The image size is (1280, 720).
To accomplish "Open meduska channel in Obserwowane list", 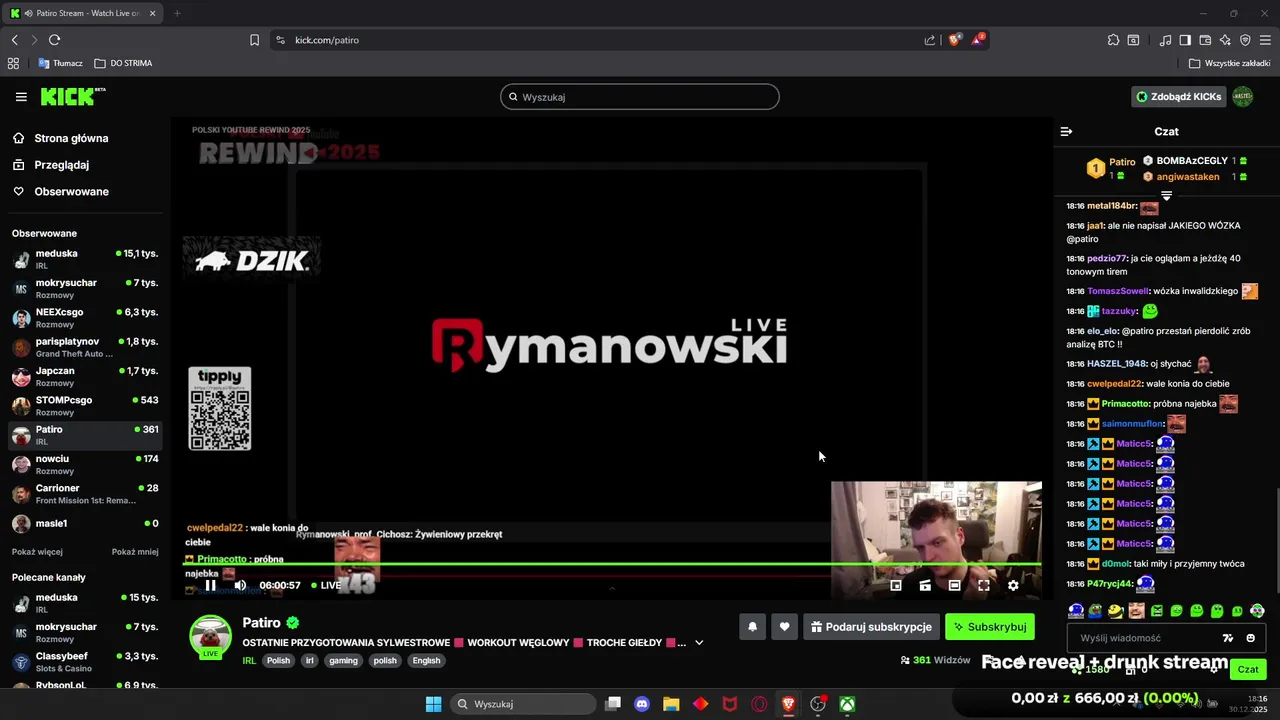I will coord(85,260).
